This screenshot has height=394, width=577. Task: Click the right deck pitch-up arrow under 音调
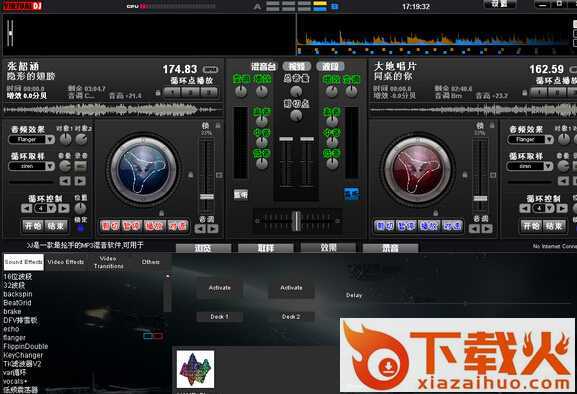click(487, 229)
